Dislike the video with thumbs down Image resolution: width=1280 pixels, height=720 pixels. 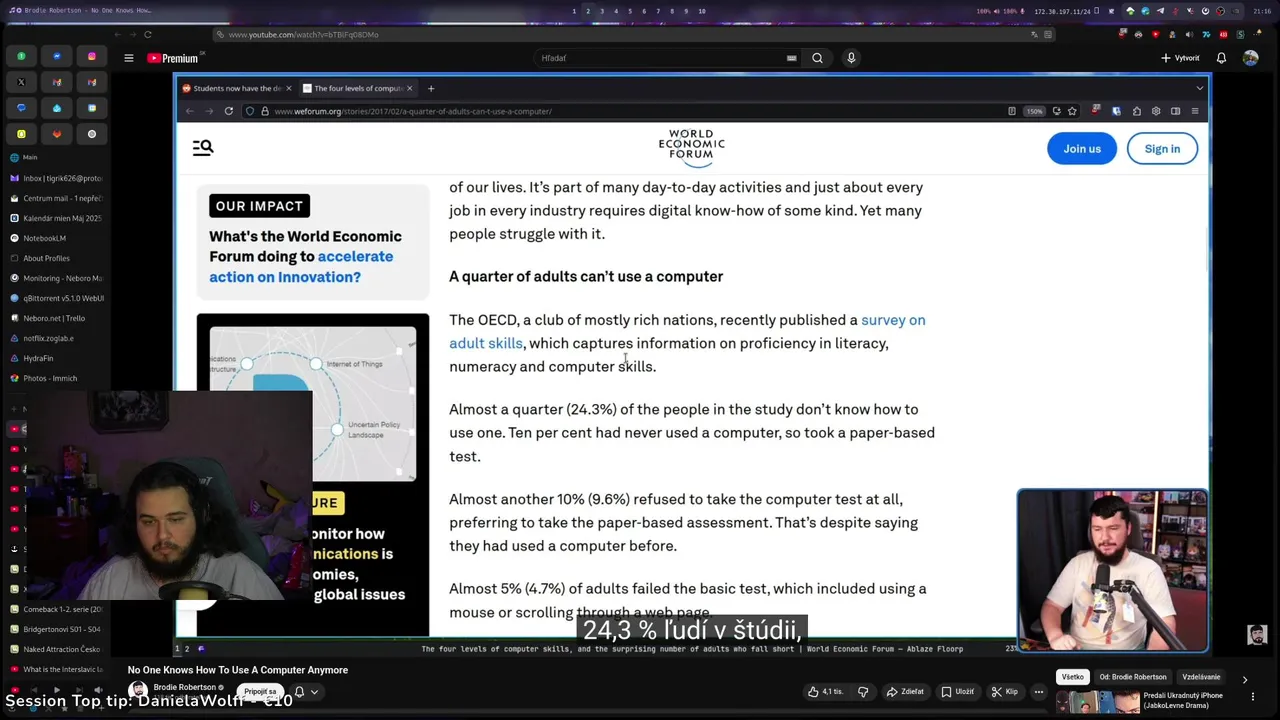click(x=863, y=691)
